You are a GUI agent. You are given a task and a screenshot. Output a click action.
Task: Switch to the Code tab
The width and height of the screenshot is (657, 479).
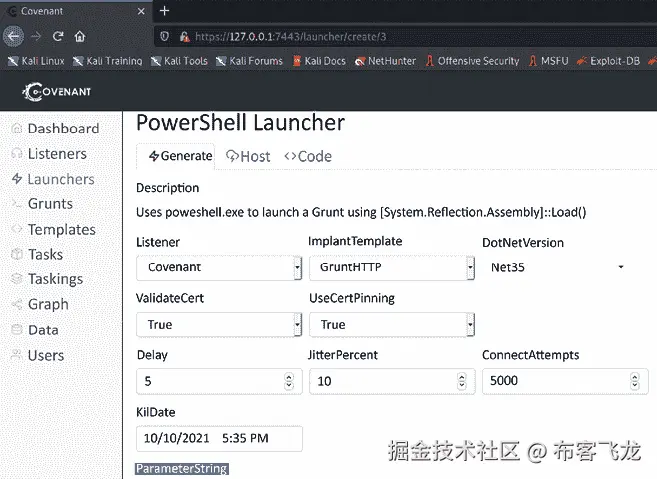[308, 156]
